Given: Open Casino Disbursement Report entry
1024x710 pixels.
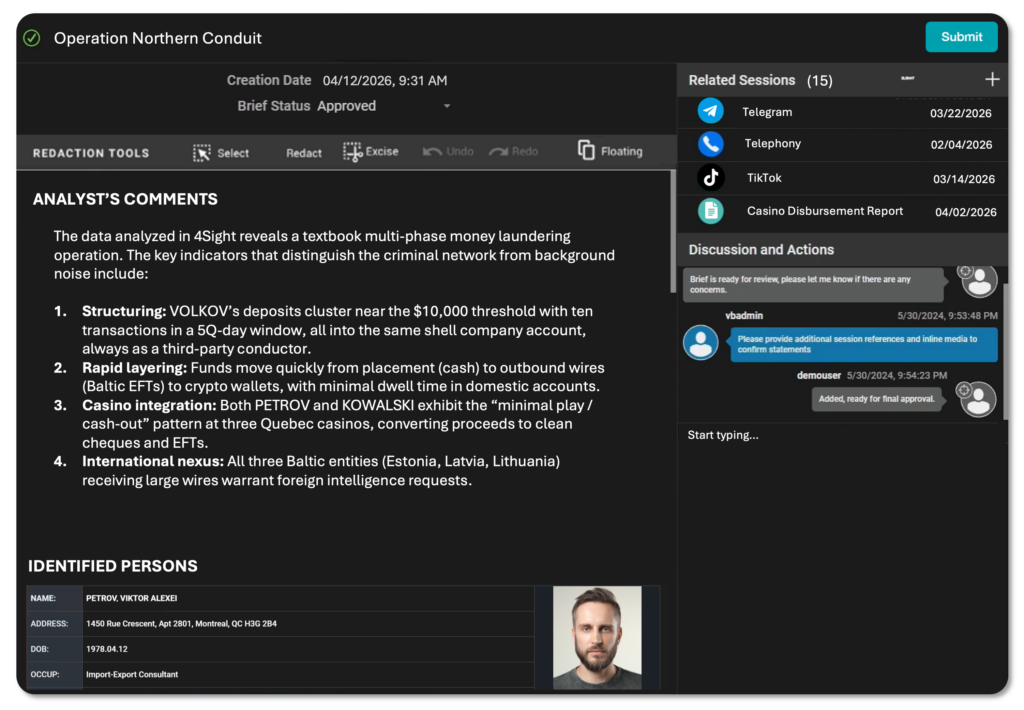Looking at the screenshot, I should click(x=825, y=211).
